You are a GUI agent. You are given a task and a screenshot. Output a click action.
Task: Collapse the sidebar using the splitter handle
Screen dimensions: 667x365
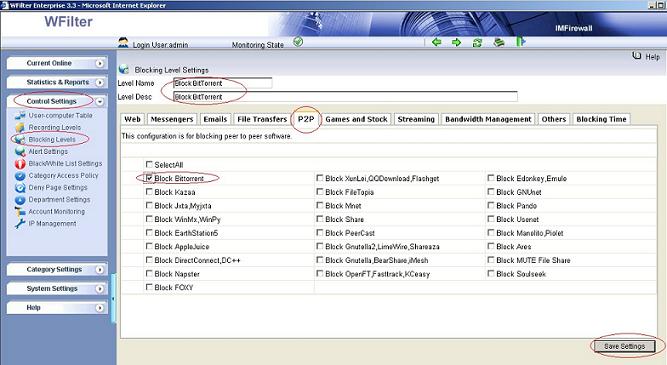(113, 298)
